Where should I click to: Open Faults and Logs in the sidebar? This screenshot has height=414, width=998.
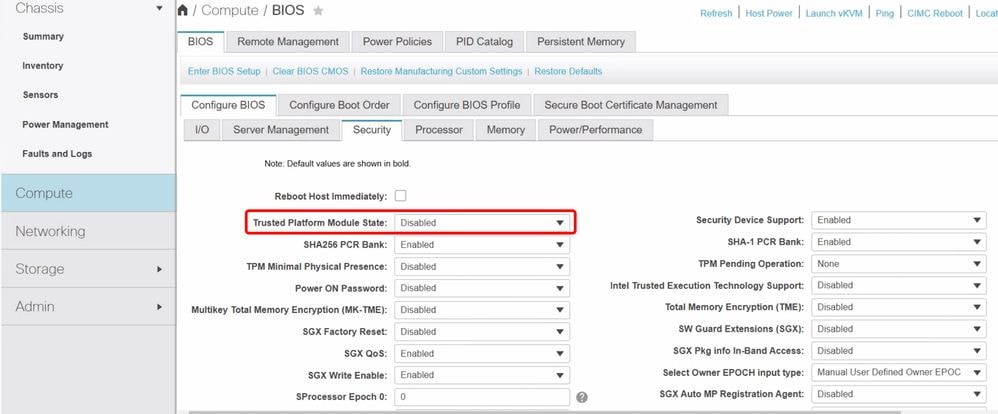point(57,153)
